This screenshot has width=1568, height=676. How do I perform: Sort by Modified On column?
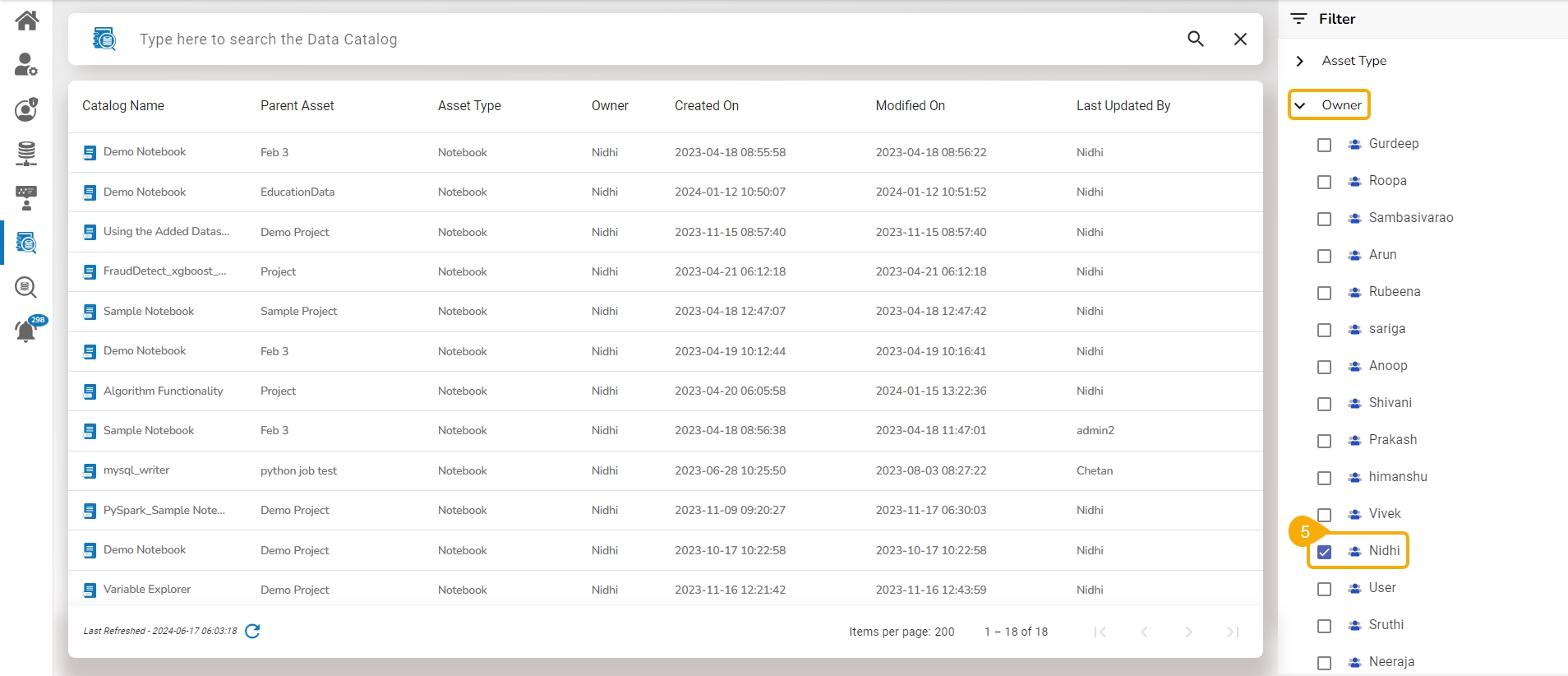click(x=911, y=105)
